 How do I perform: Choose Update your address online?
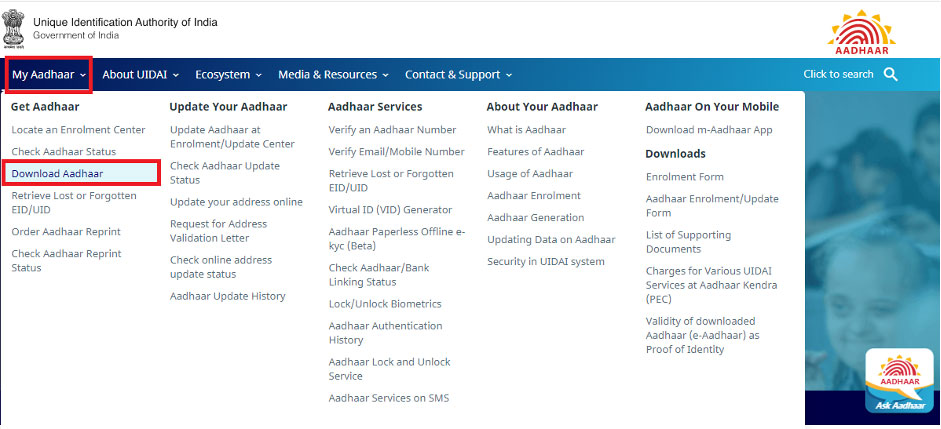[236, 202]
